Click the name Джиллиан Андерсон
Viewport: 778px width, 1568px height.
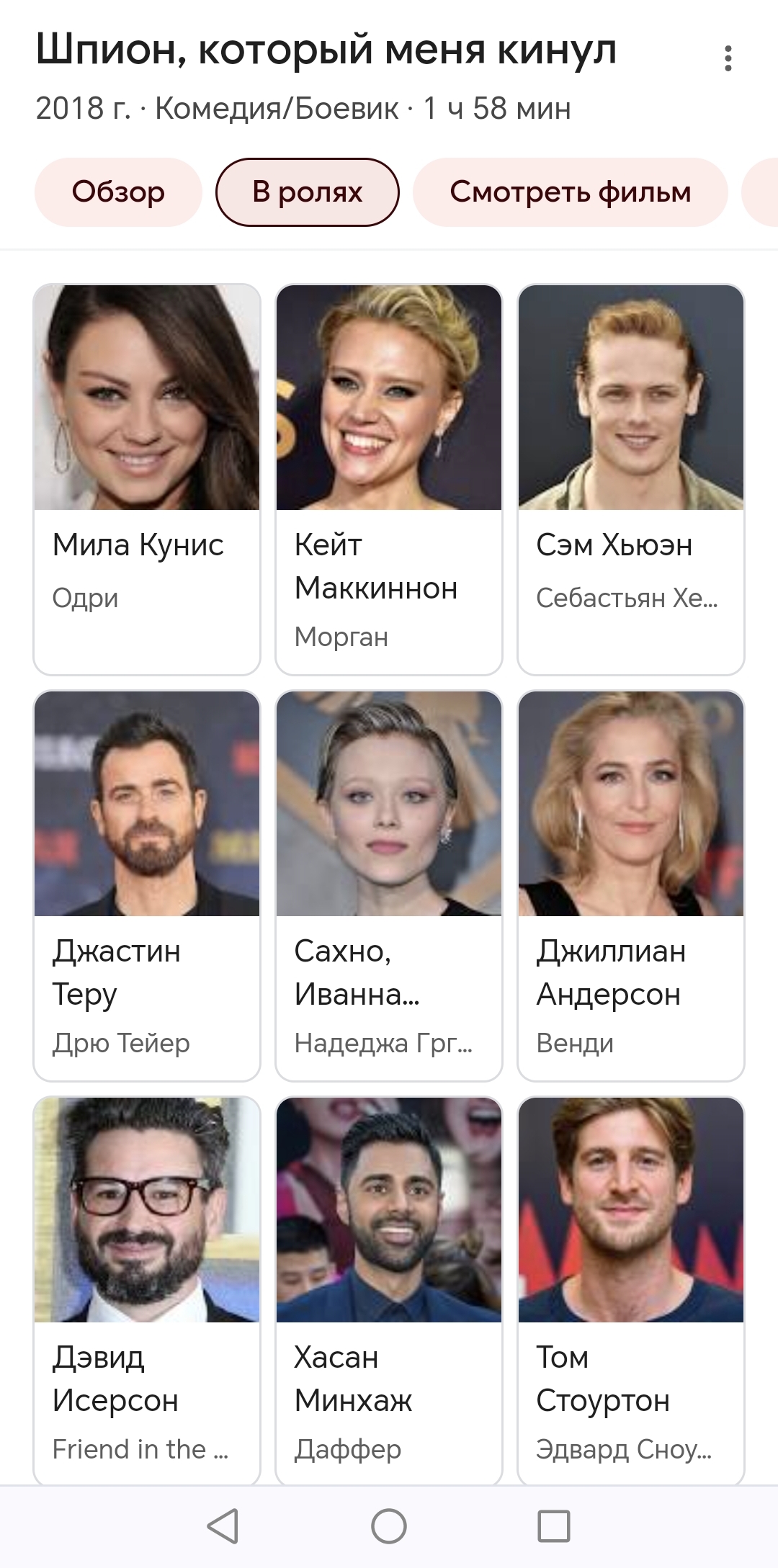(x=611, y=973)
